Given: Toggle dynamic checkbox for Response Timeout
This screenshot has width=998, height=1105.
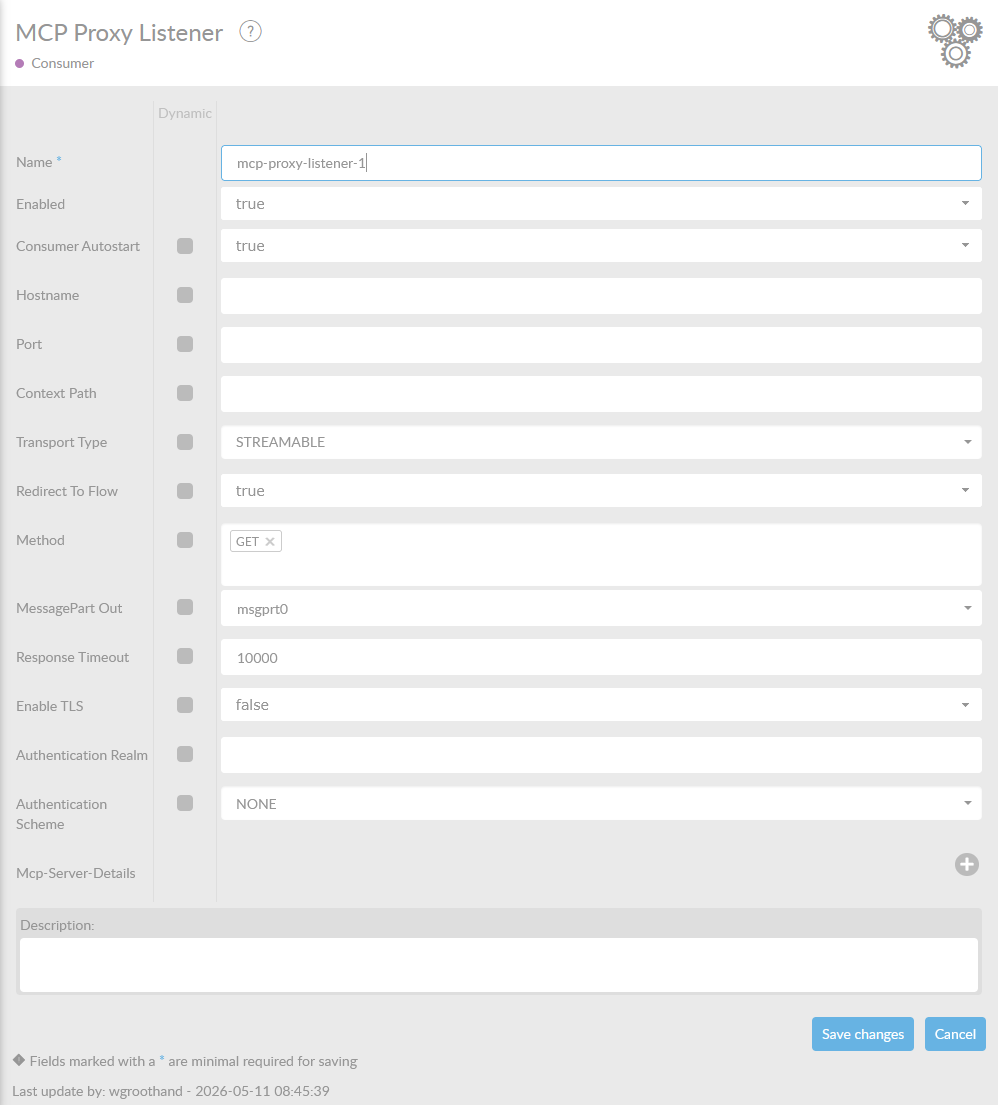Looking at the screenshot, I should [185, 656].
